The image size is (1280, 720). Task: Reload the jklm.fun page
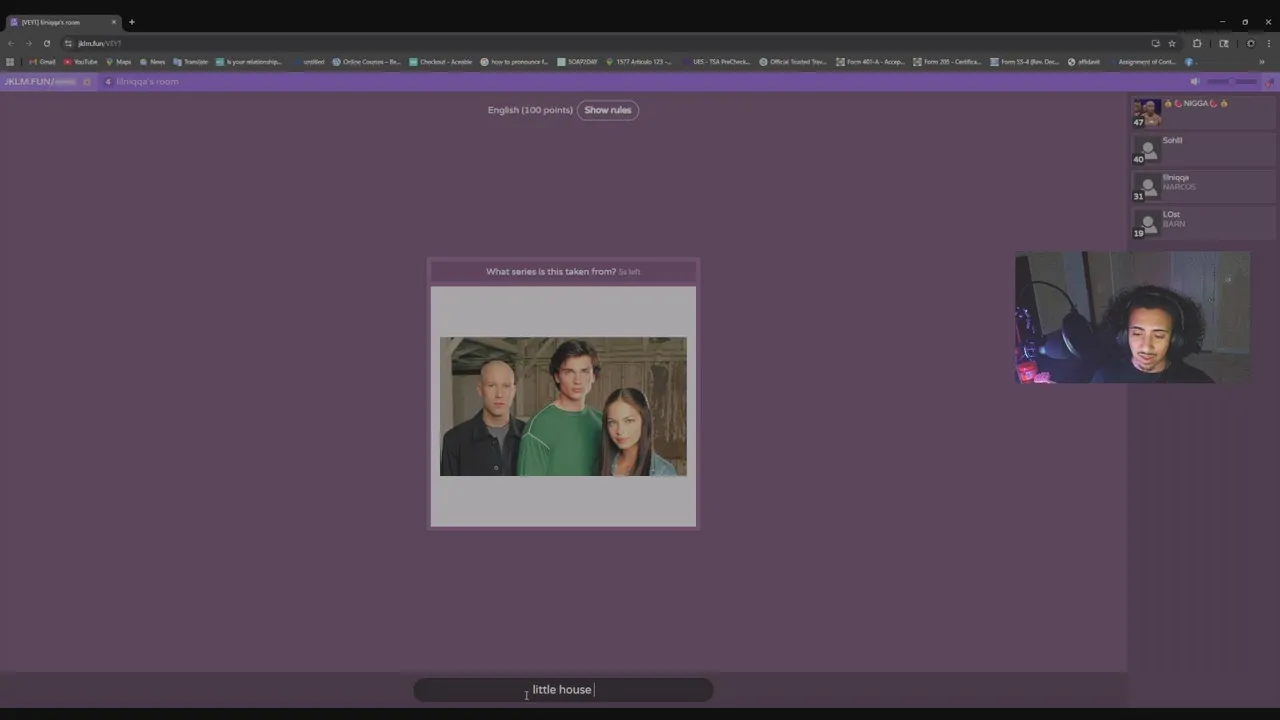(x=46, y=43)
